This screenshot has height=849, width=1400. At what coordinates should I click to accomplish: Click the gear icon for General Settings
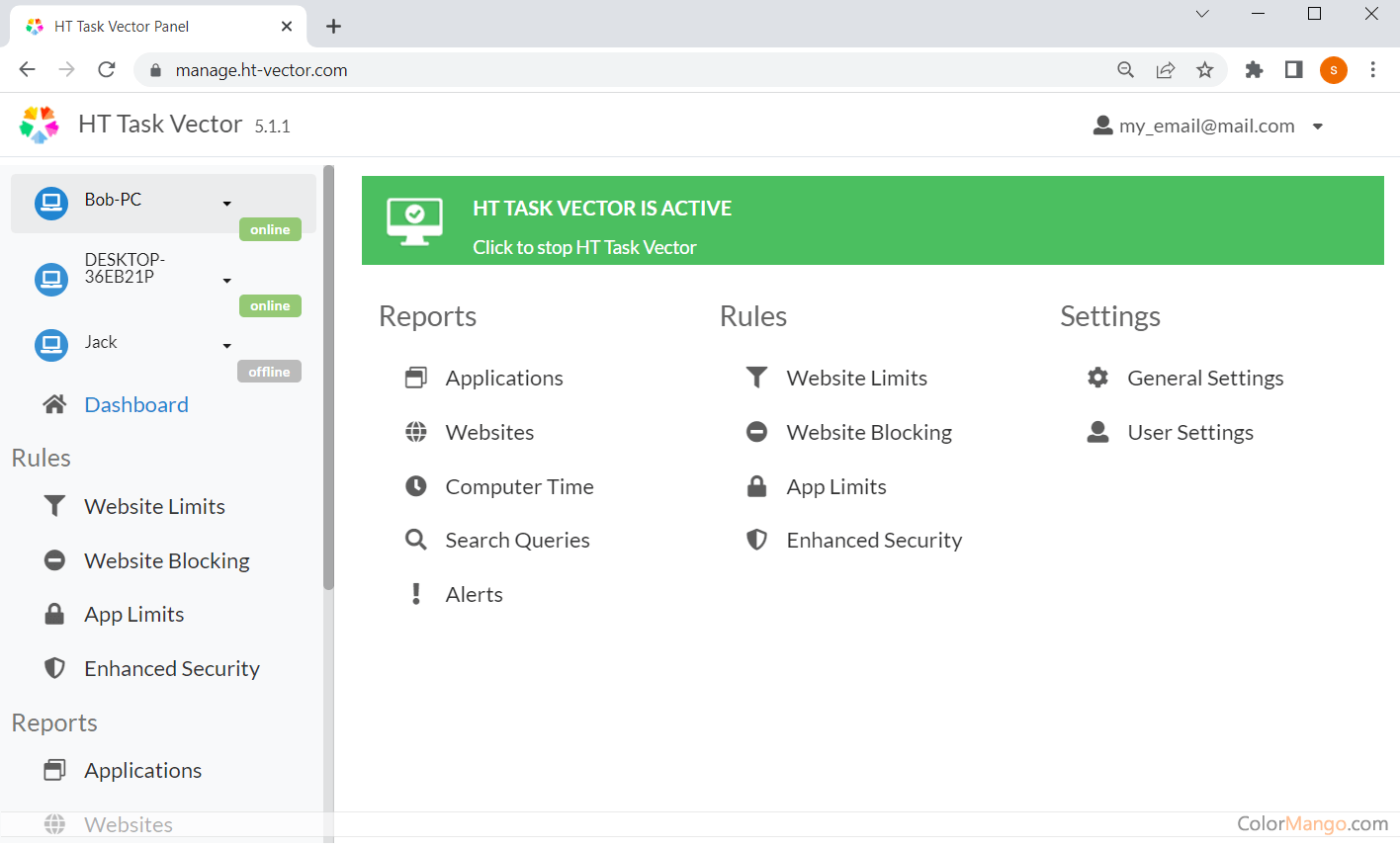(x=1097, y=378)
